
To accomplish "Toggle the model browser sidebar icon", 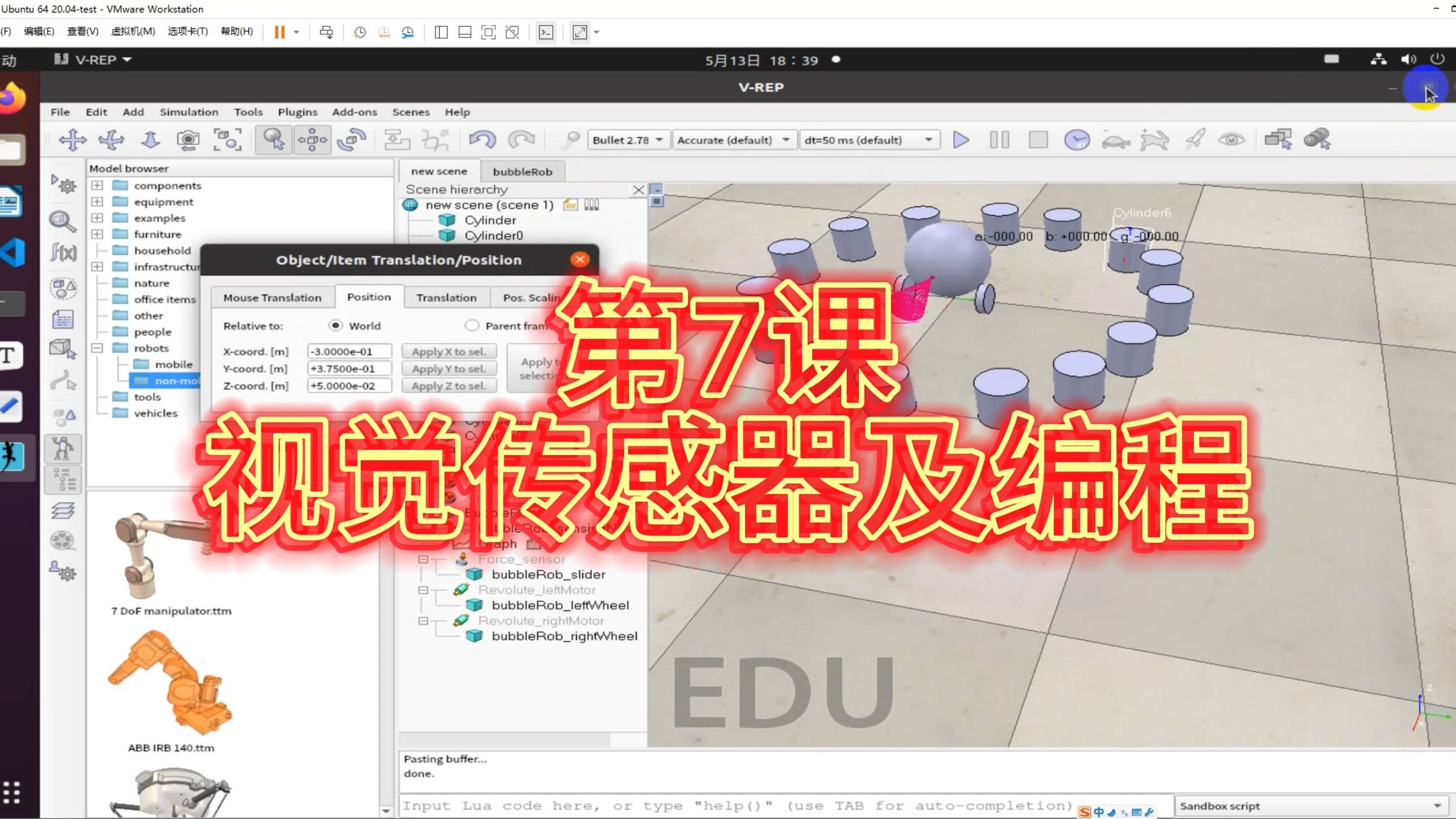I will pos(63,449).
